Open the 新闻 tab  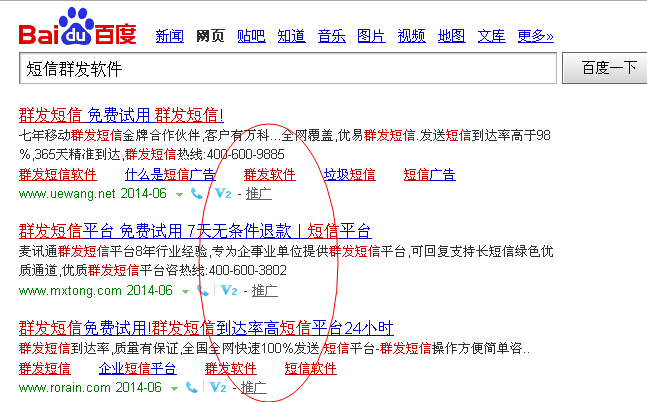[170, 36]
